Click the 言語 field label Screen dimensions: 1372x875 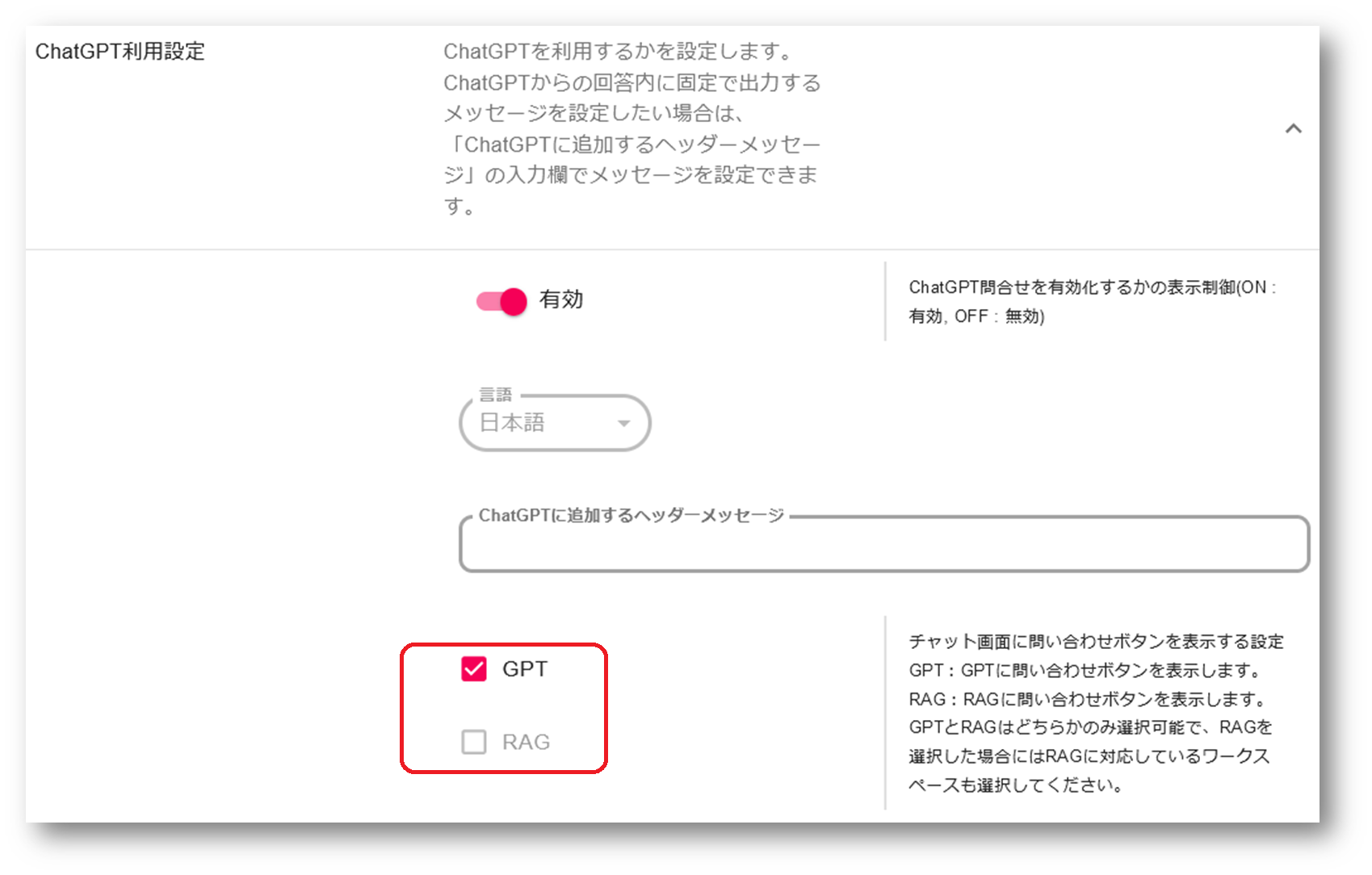(495, 395)
